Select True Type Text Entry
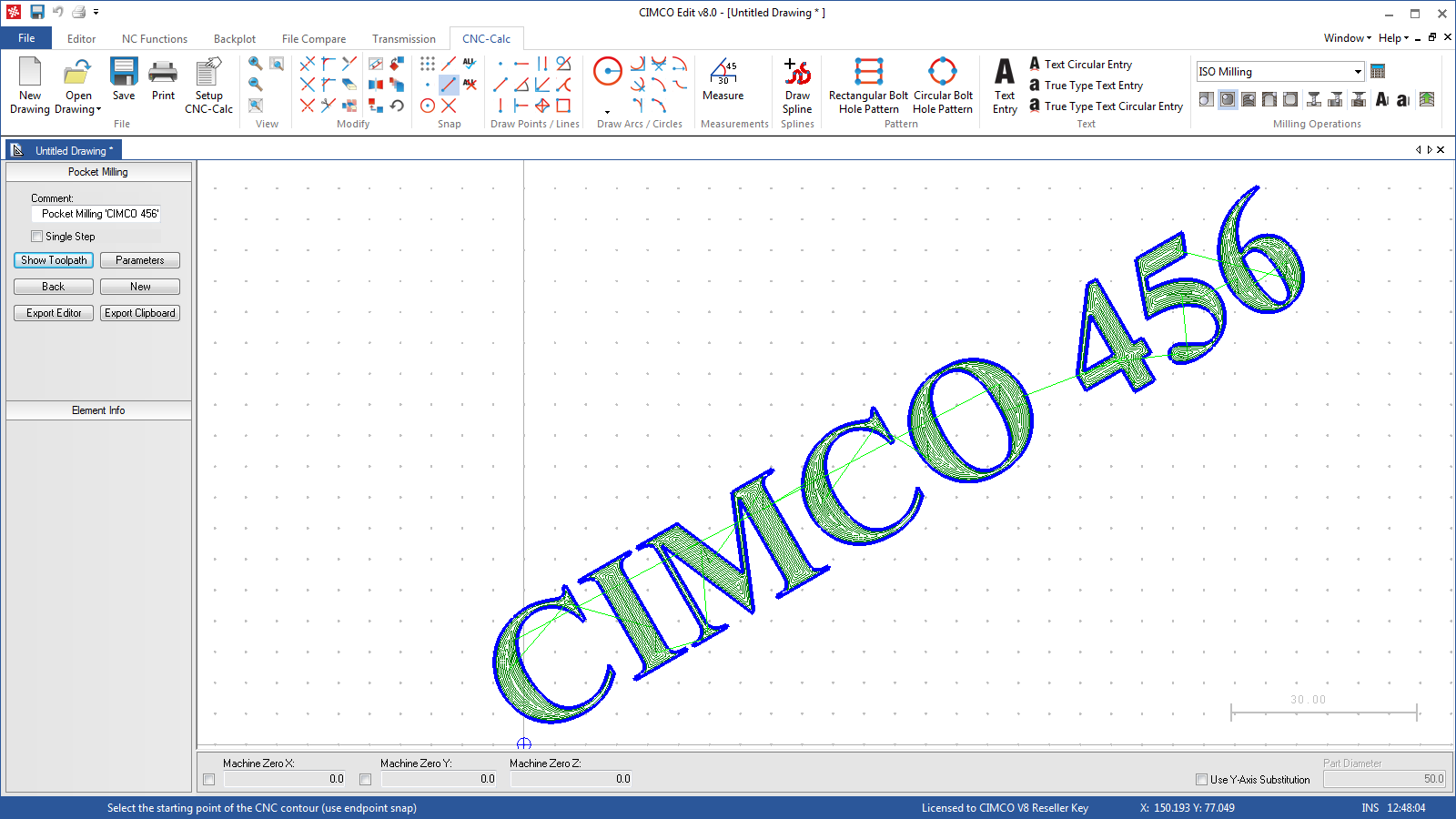This screenshot has width=1456, height=819. 1087,86
